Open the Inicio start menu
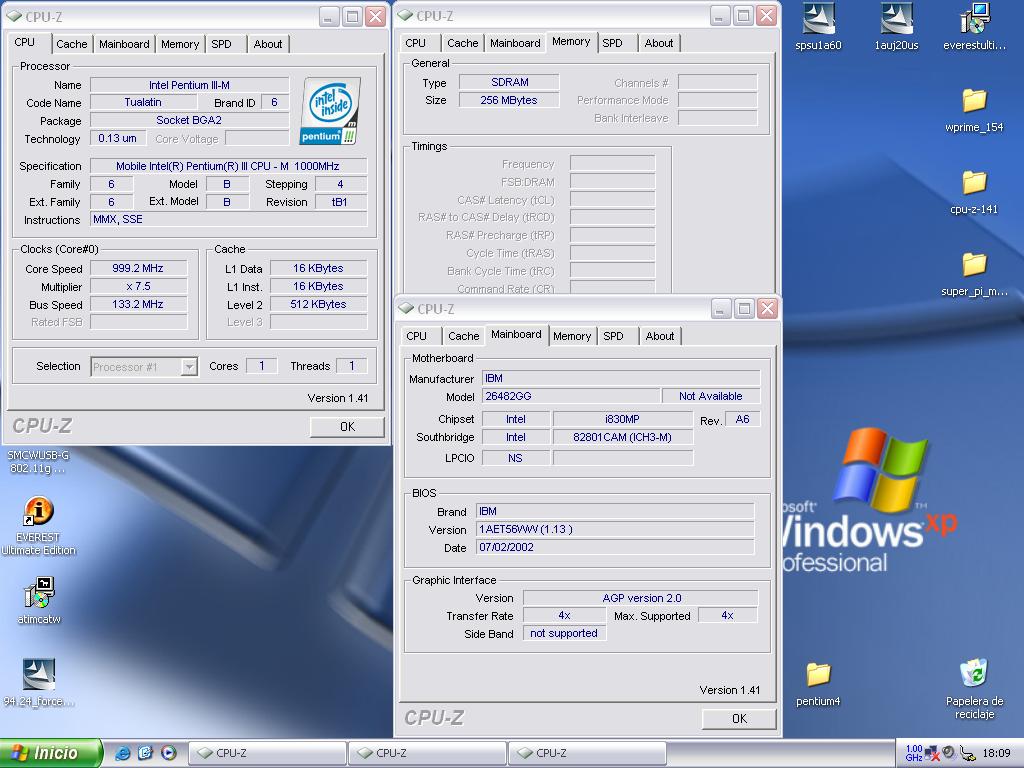 50,753
